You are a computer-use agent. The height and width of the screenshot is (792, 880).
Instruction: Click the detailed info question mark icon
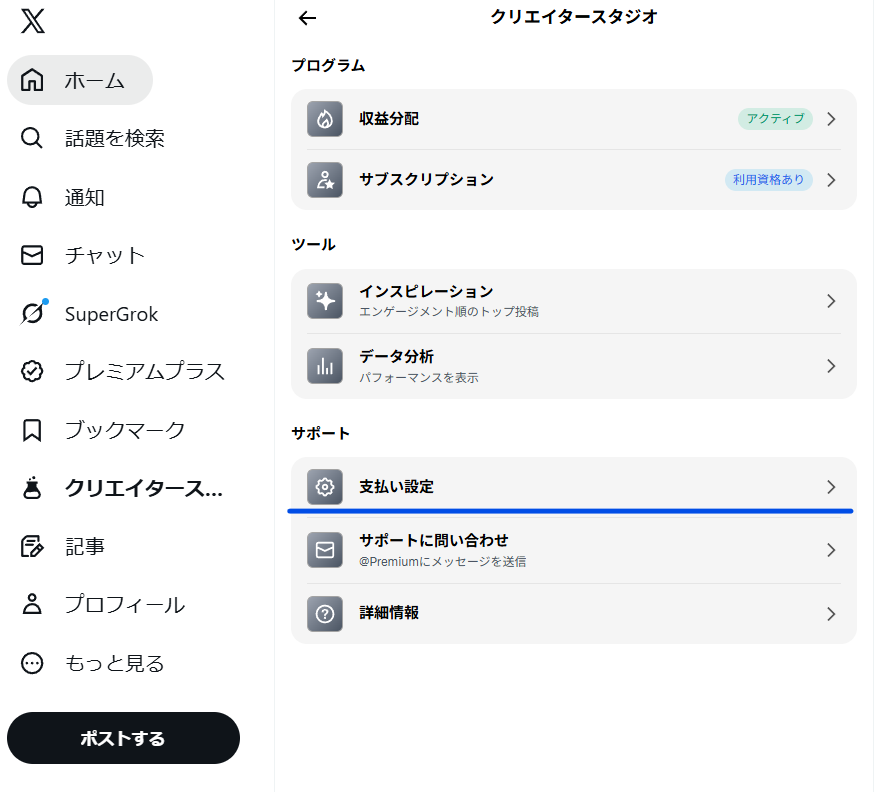324,614
